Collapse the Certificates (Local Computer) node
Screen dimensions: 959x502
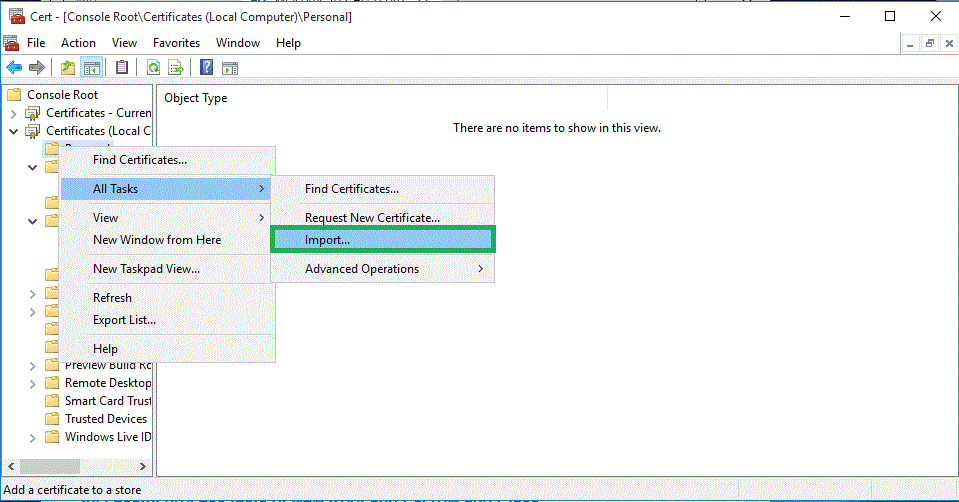14,131
